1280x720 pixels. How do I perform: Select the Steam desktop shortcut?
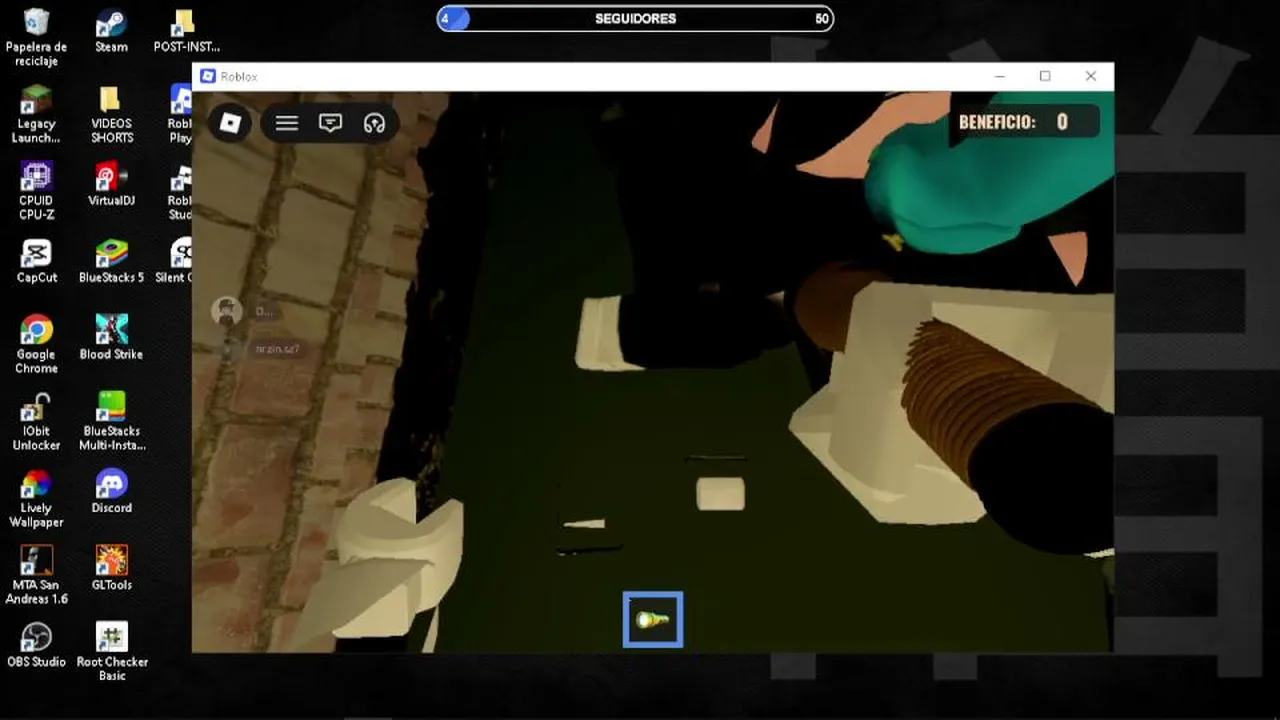(111, 31)
